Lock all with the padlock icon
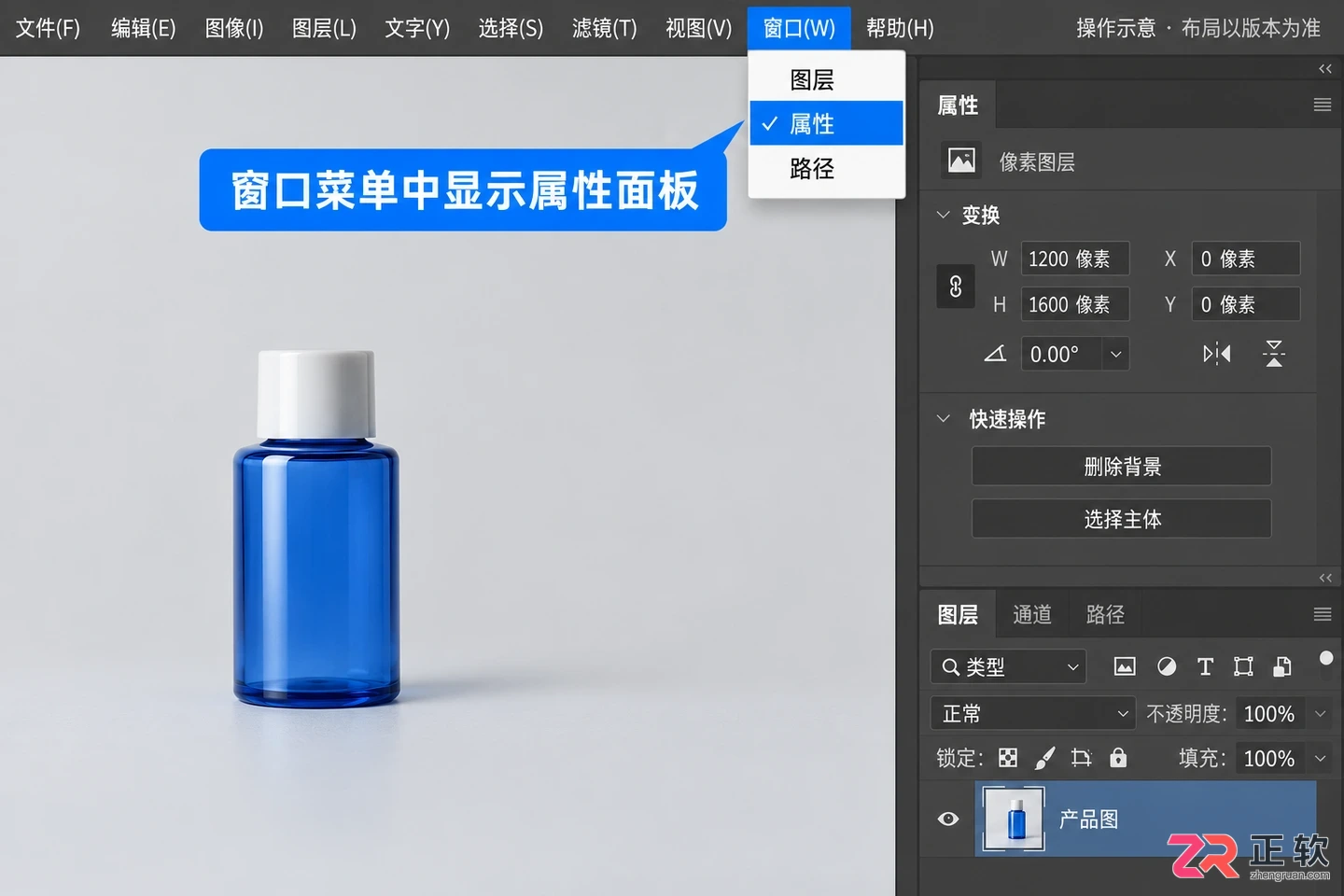 pyautogui.click(x=1118, y=758)
